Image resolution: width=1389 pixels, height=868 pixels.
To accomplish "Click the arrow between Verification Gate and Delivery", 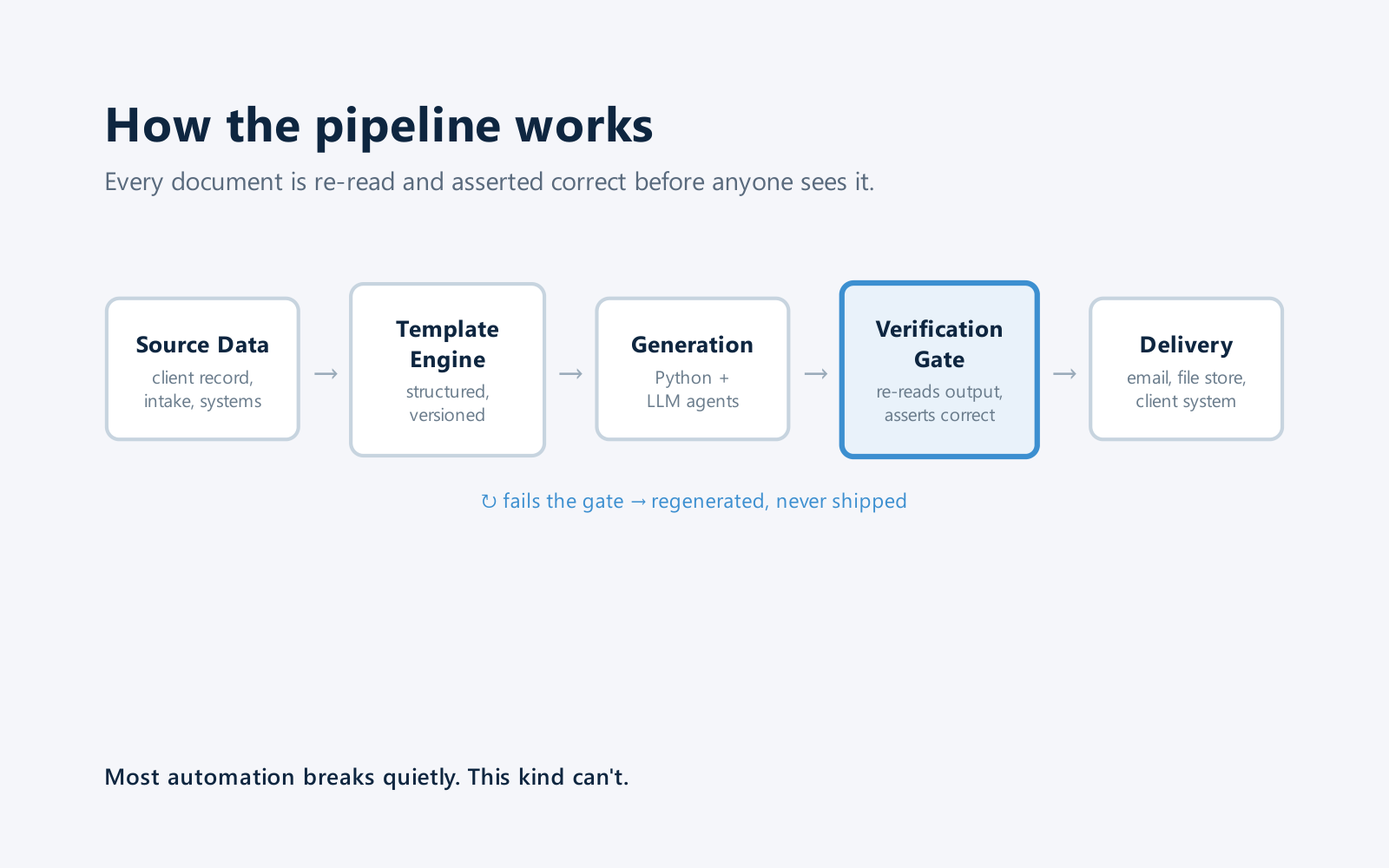I will point(1064,374).
